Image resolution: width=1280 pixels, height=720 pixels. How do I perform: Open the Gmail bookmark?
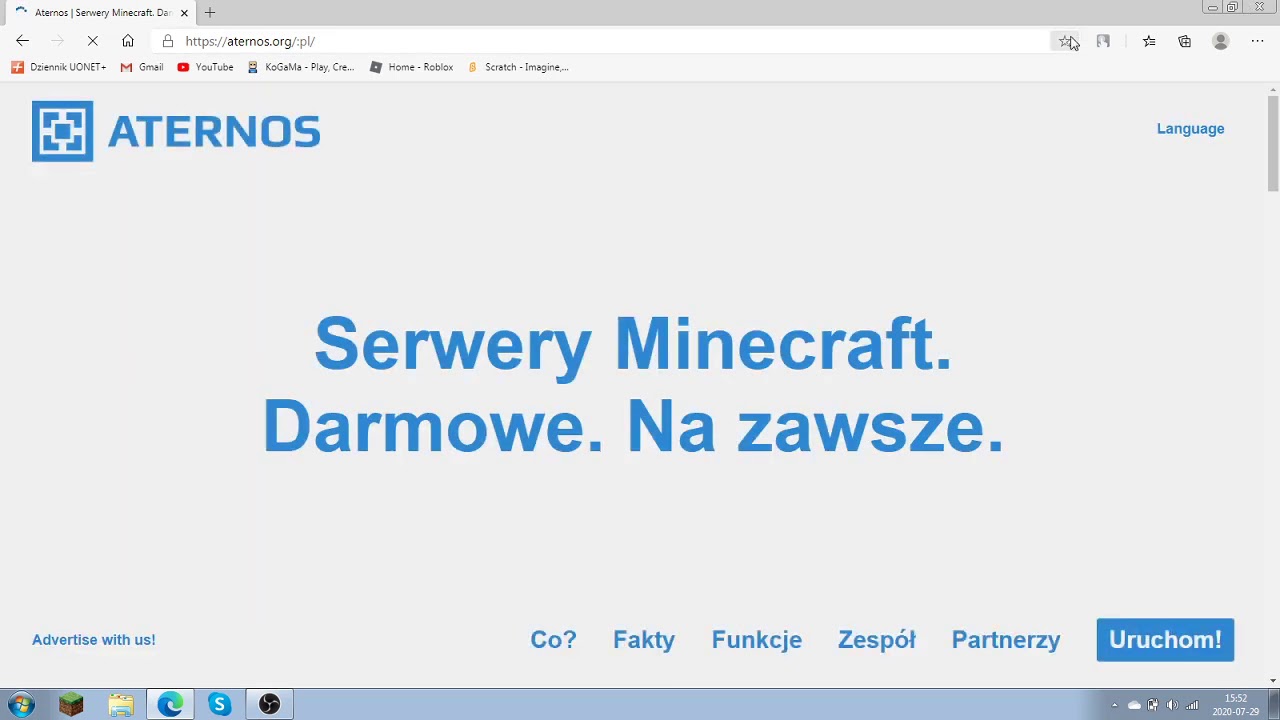coord(142,67)
